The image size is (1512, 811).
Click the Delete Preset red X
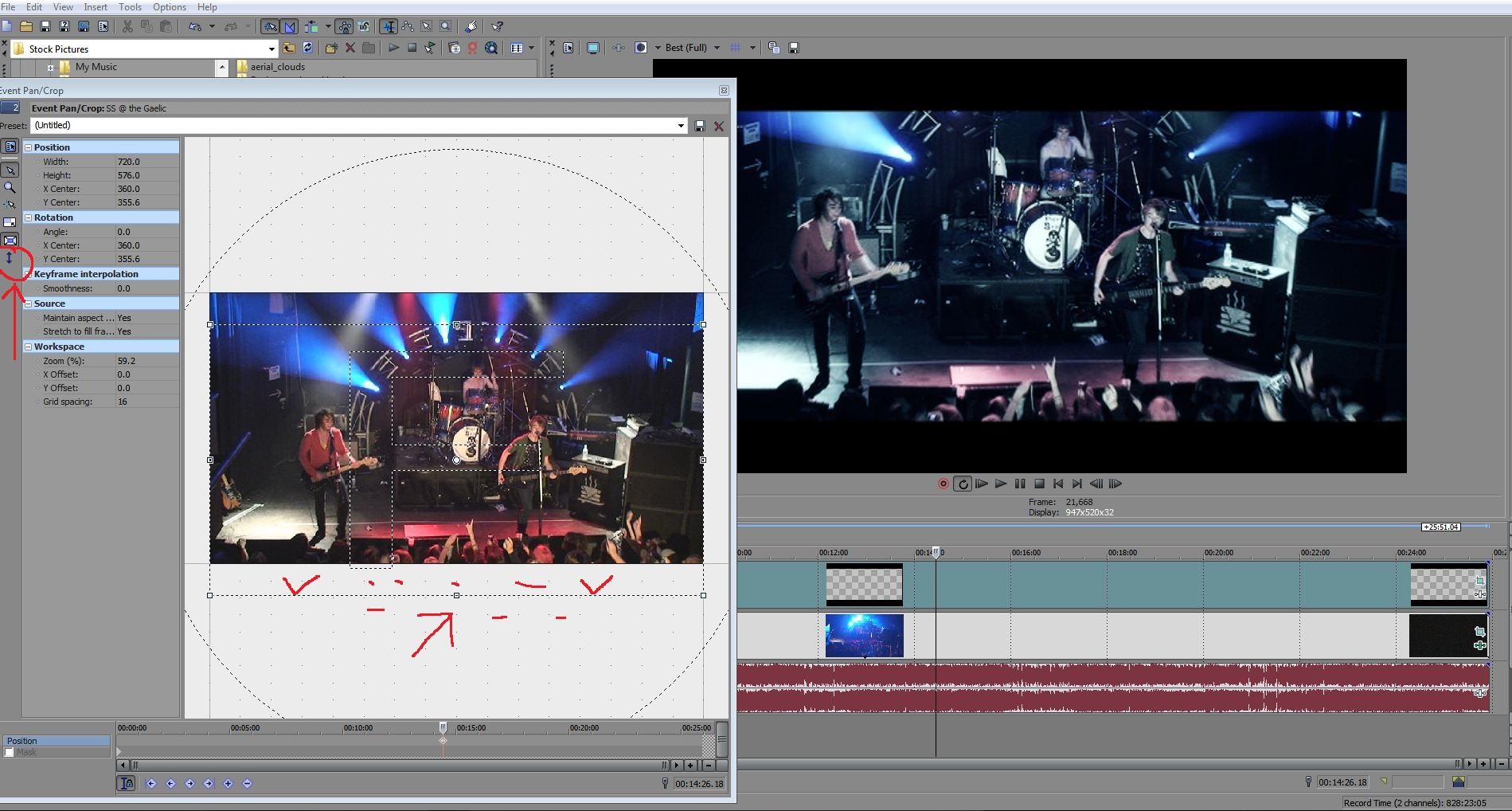719,126
